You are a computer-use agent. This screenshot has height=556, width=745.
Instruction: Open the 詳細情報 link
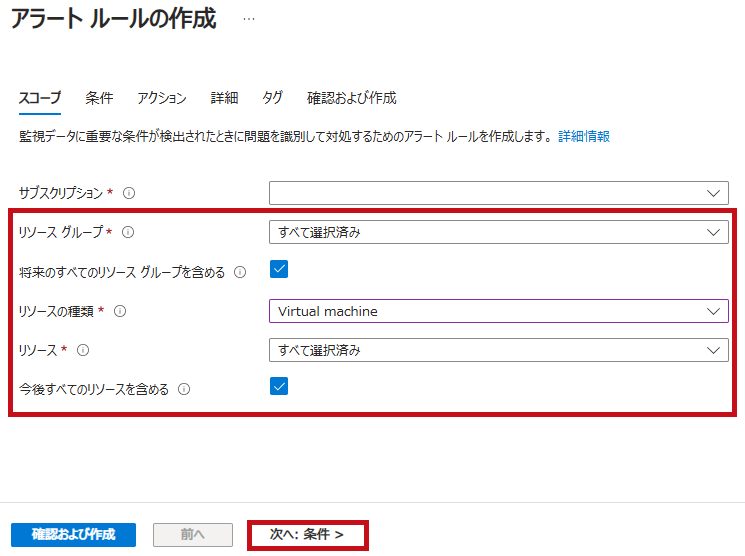pyautogui.click(x=584, y=136)
